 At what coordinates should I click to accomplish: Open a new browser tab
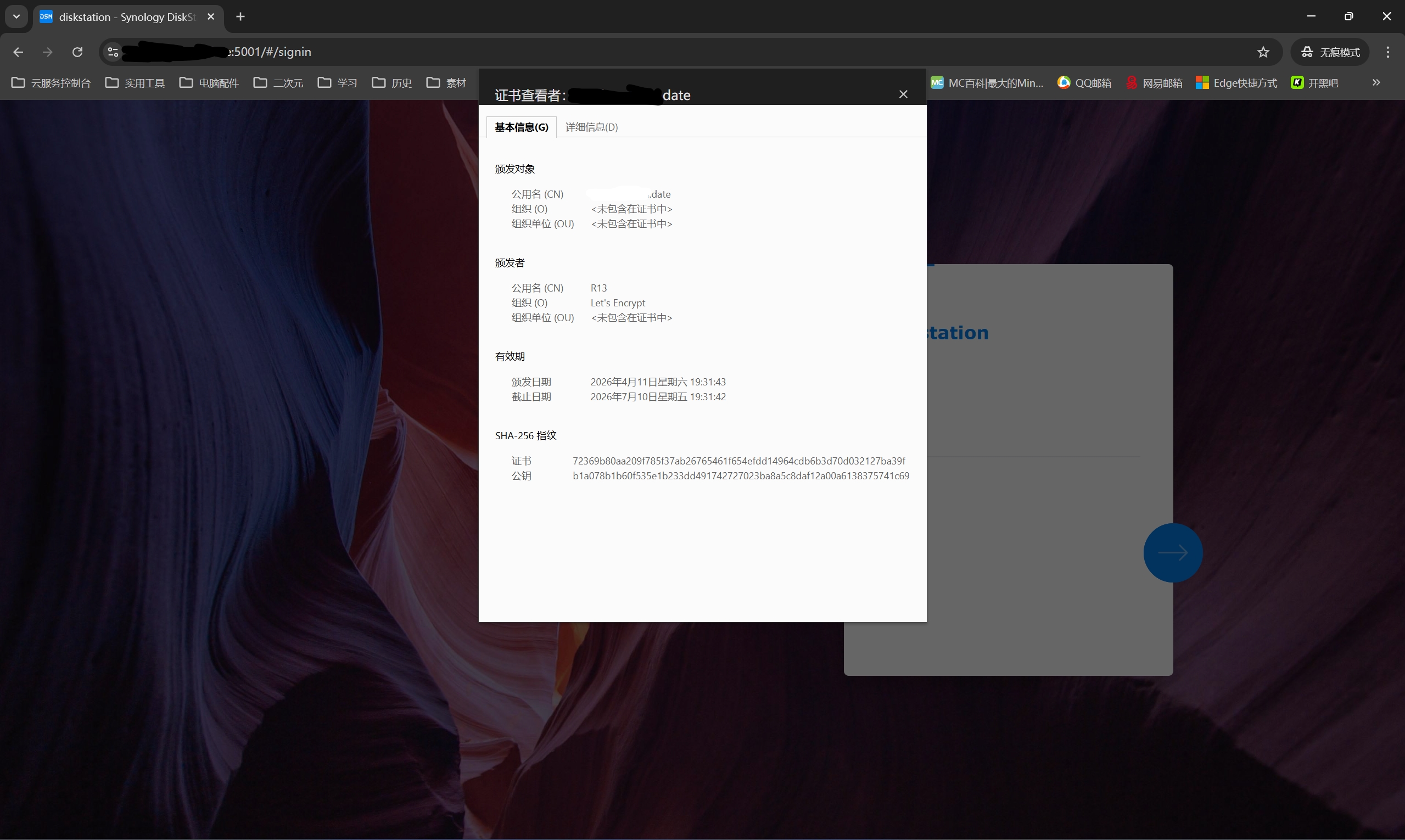(x=240, y=16)
